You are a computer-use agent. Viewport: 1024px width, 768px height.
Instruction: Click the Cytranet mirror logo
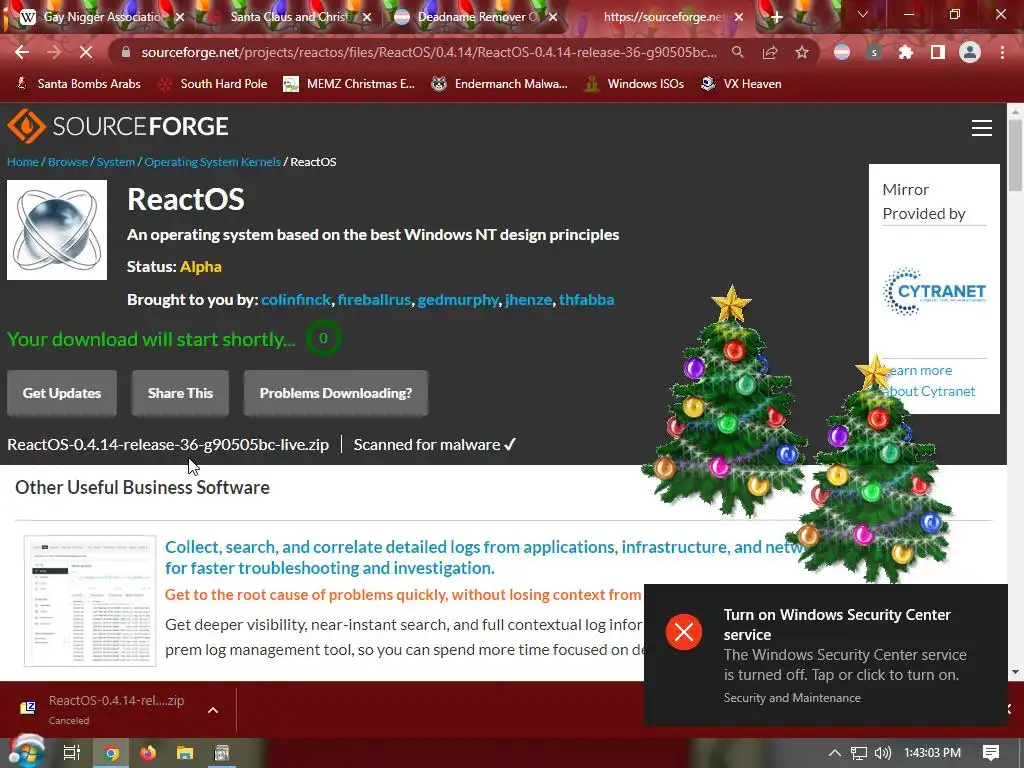[934, 291]
